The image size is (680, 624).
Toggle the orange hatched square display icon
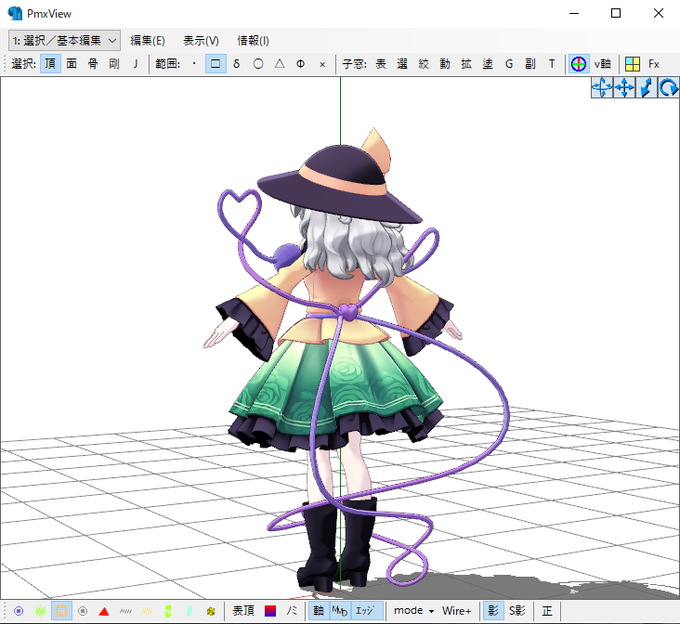pyautogui.click(x=61, y=611)
